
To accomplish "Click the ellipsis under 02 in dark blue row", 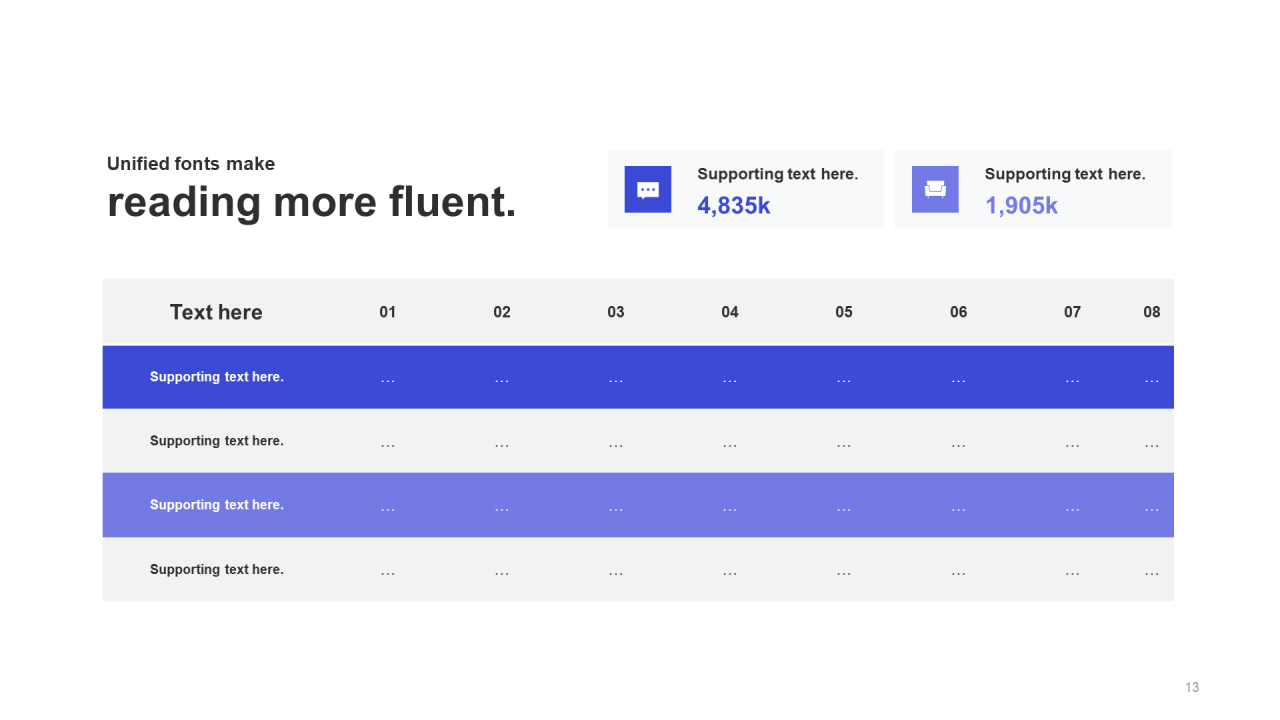I will point(502,381).
